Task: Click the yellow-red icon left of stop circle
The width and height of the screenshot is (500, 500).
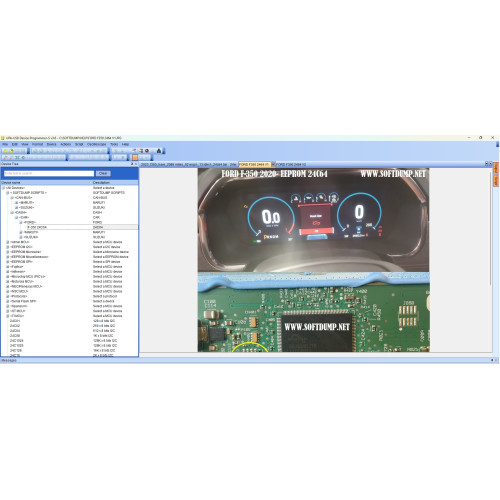Action: pyautogui.click(x=141, y=151)
